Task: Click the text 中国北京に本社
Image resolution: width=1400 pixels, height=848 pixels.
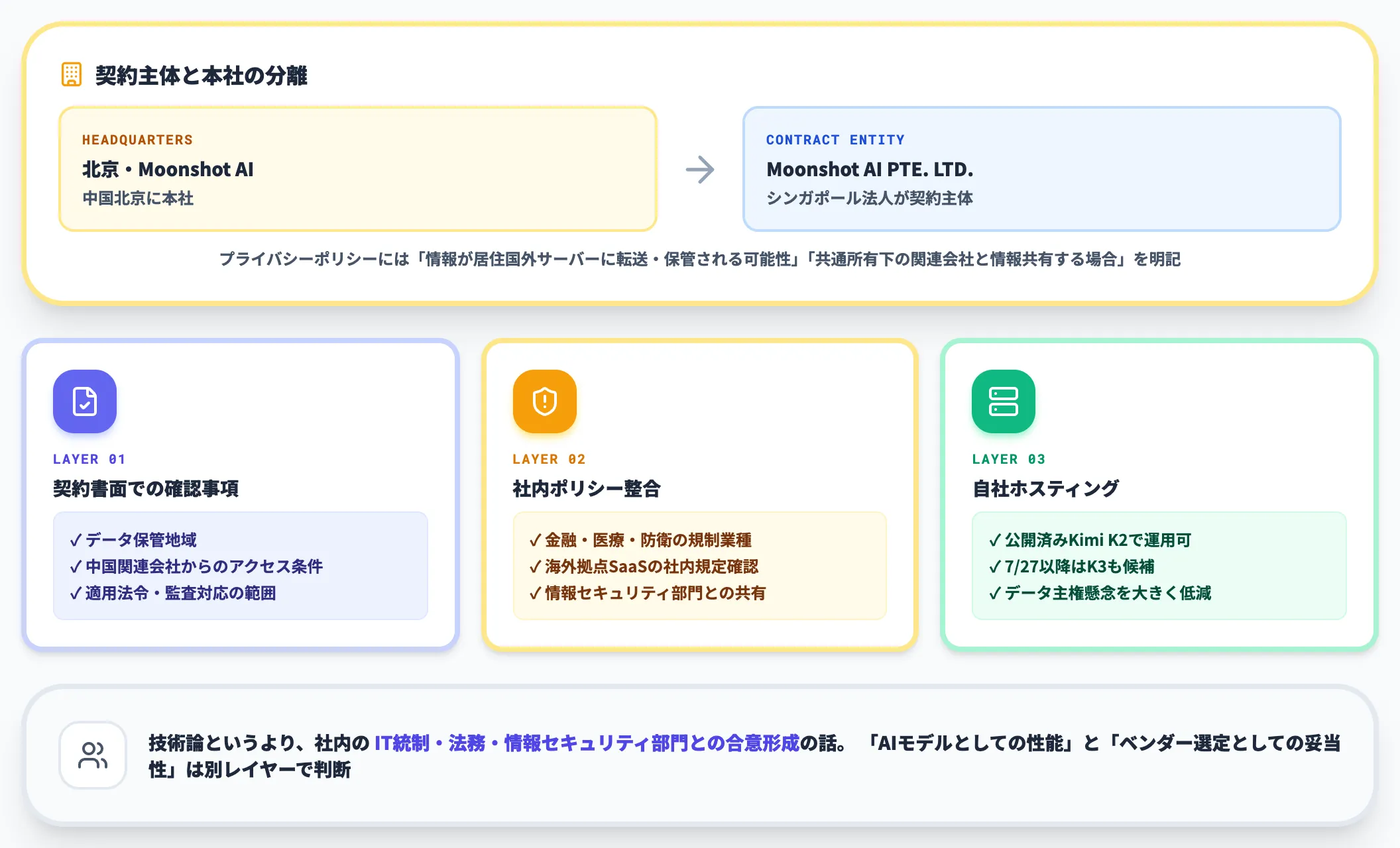Action: coord(138,198)
